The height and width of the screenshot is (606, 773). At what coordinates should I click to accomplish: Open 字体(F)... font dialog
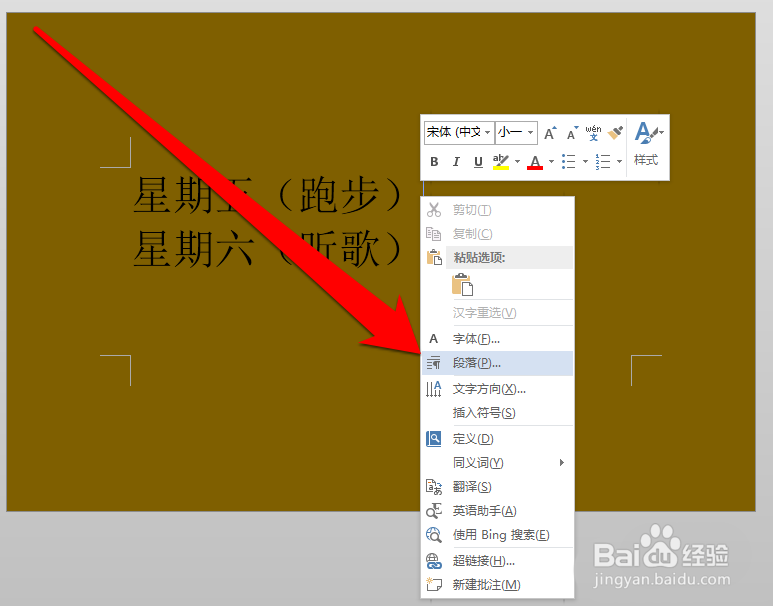pos(498,339)
